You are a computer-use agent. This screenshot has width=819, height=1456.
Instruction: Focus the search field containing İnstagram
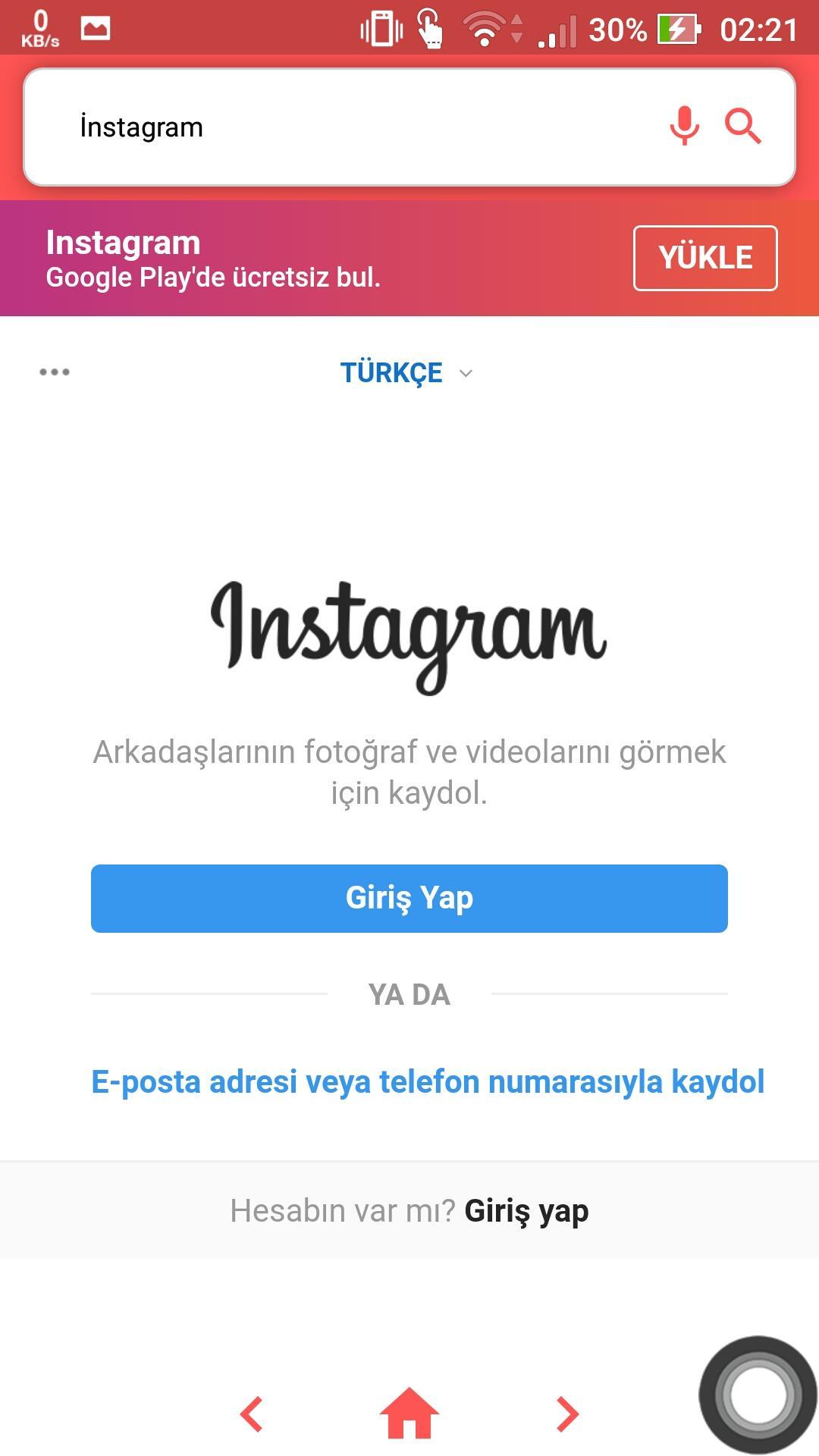coord(409,127)
